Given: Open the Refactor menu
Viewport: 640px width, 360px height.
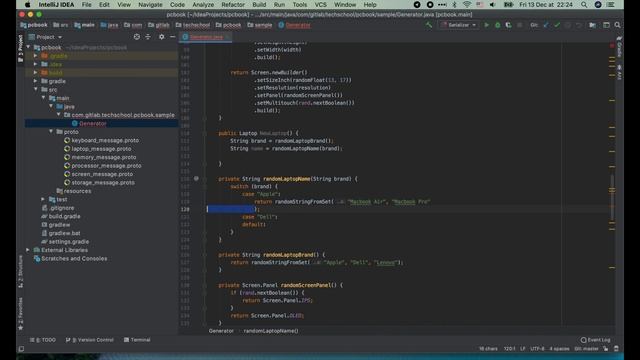Looking at the screenshot, I should [233, 5].
